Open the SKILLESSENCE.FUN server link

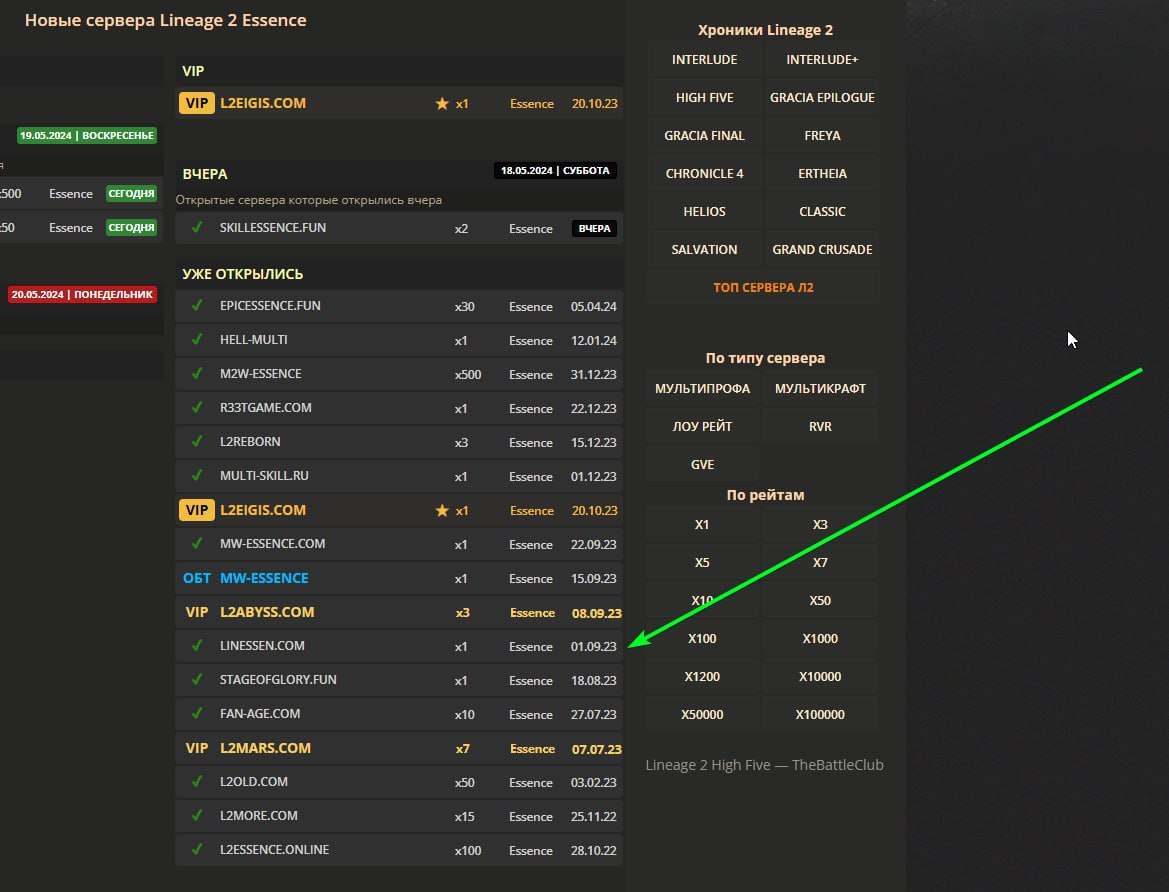[273, 227]
